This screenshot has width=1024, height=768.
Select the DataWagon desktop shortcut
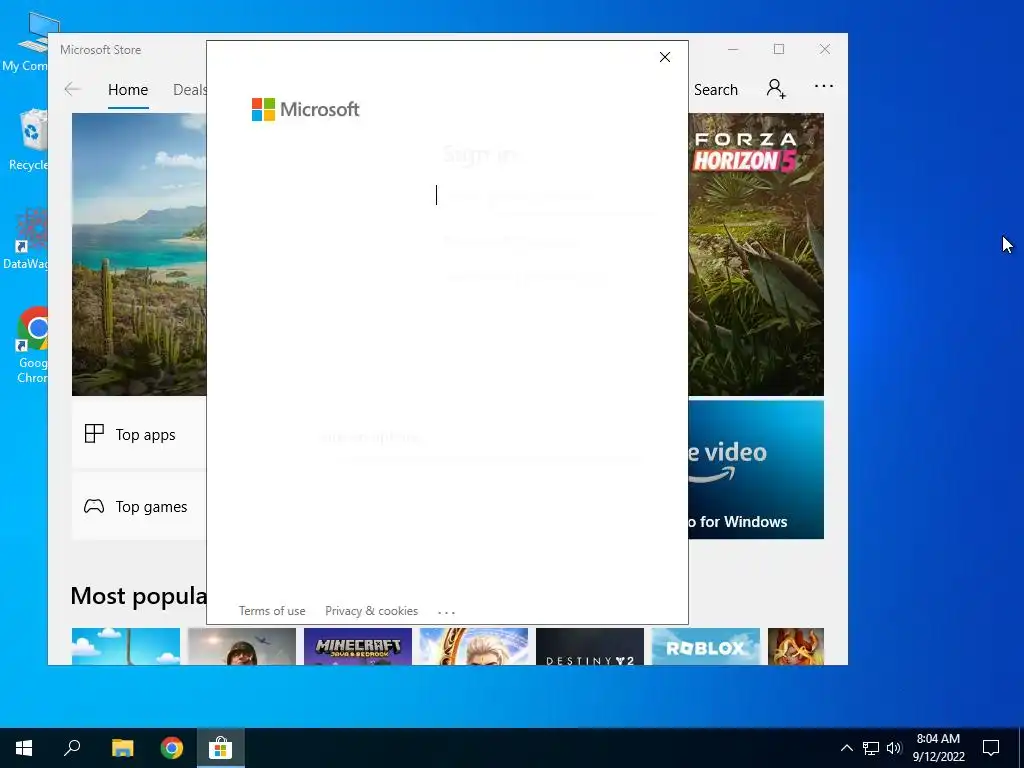[x=26, y=239]
